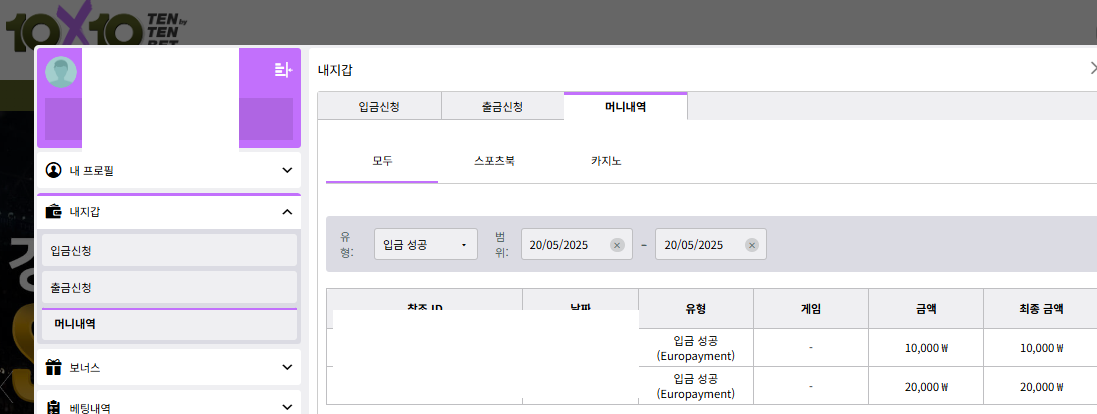Image resolution: width=1097 pixels, height=414 pixels.
Task: Clear the start date with X icon
Action: [617, 245]
